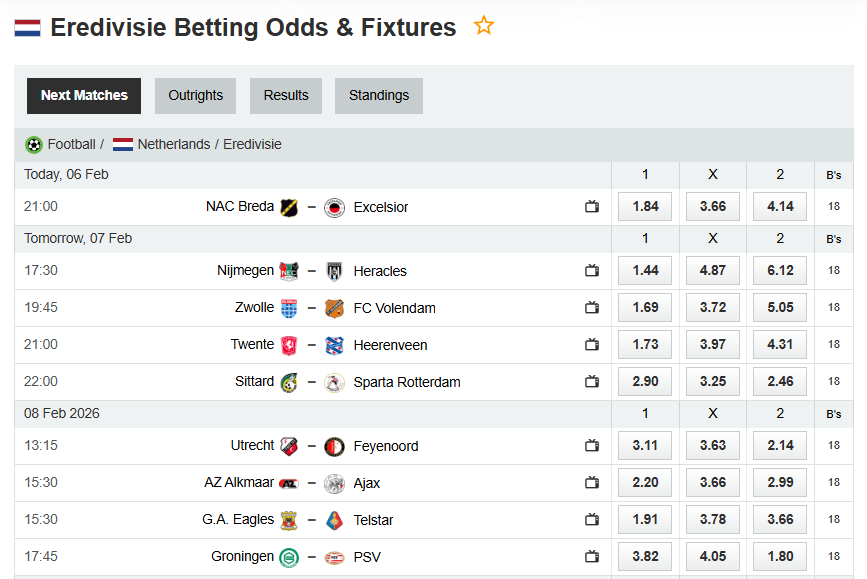Click the TV icon for Groningen vs PSV

[x=592, y=557]
